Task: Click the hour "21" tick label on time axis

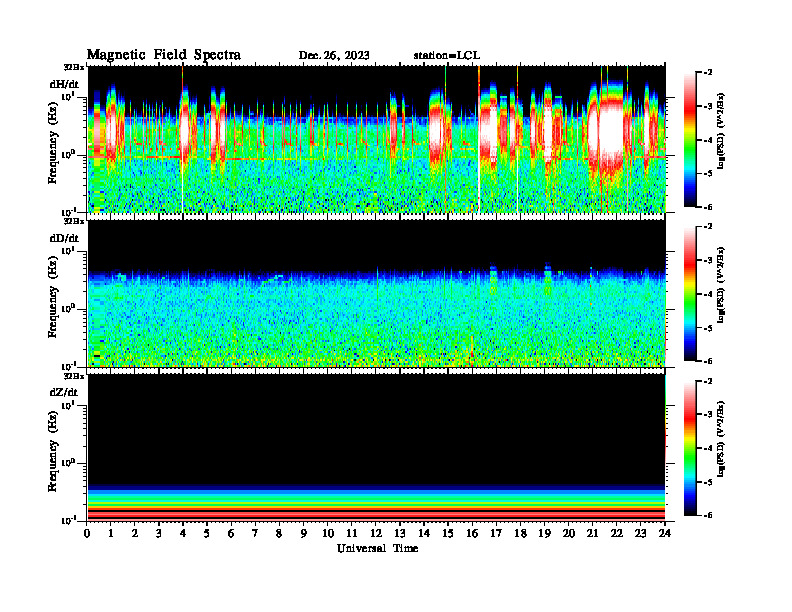Action: (592, 534)
